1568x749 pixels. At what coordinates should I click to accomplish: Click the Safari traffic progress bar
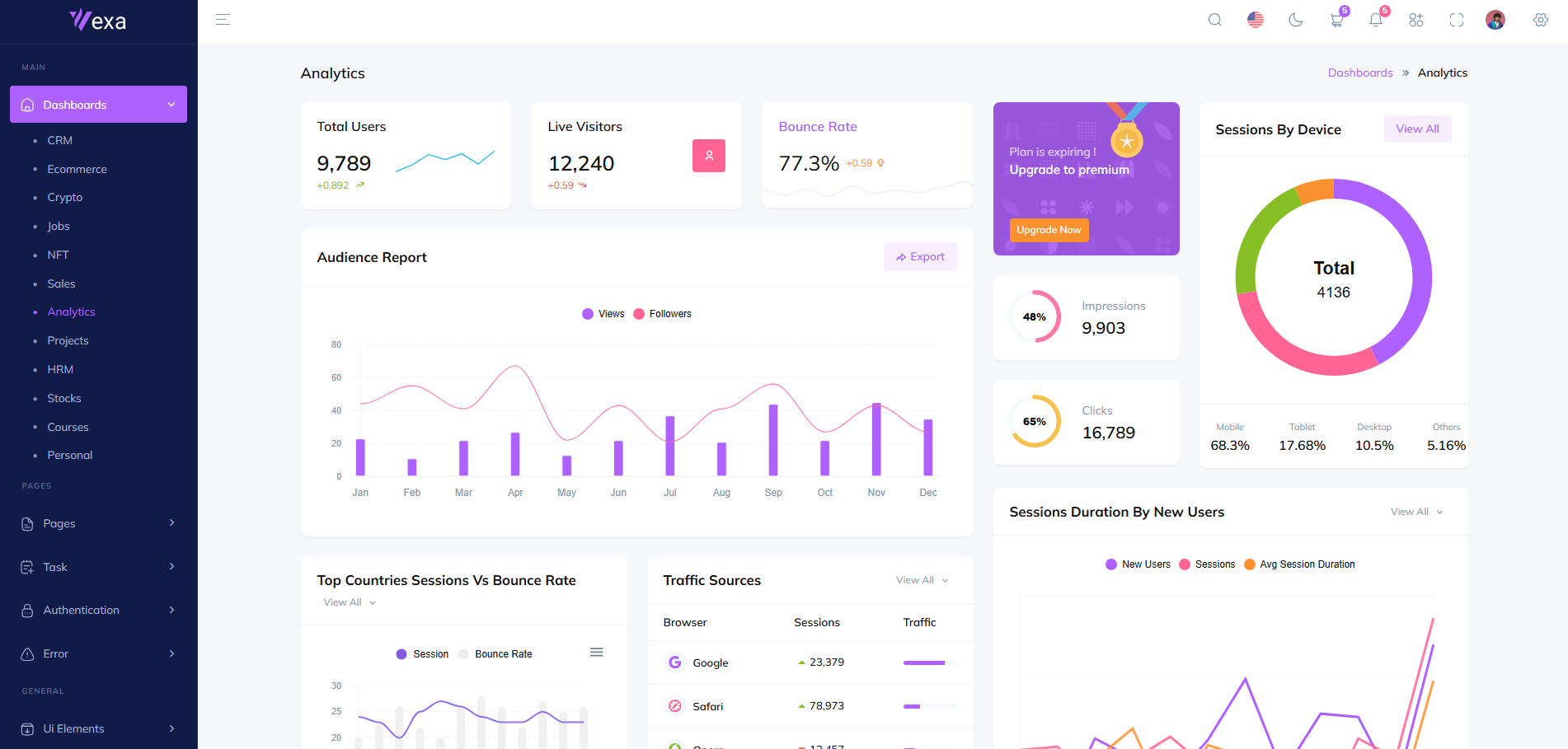click(x=930, y=706)
